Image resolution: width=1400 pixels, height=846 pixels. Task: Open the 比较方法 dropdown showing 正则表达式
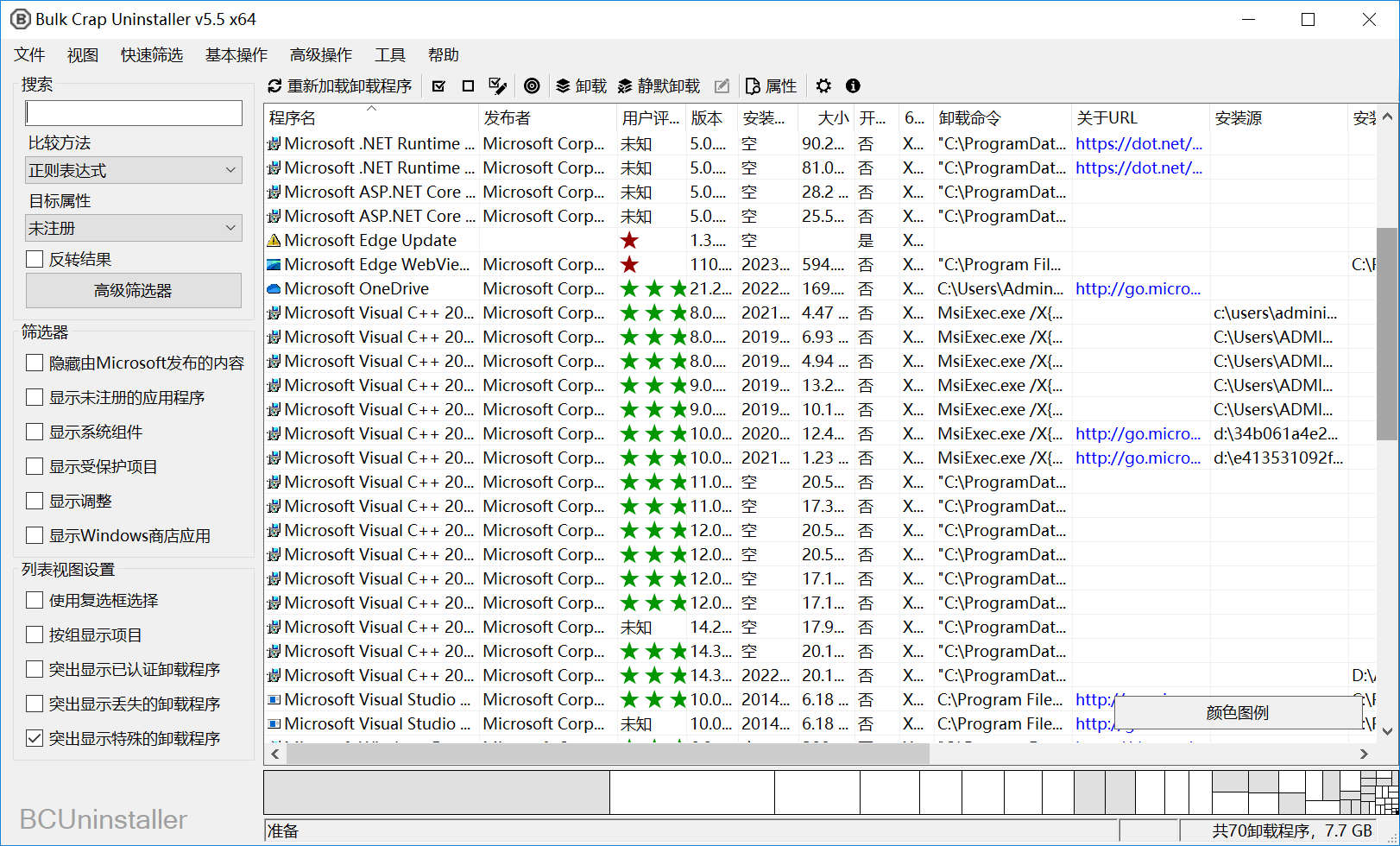[134, 170]
